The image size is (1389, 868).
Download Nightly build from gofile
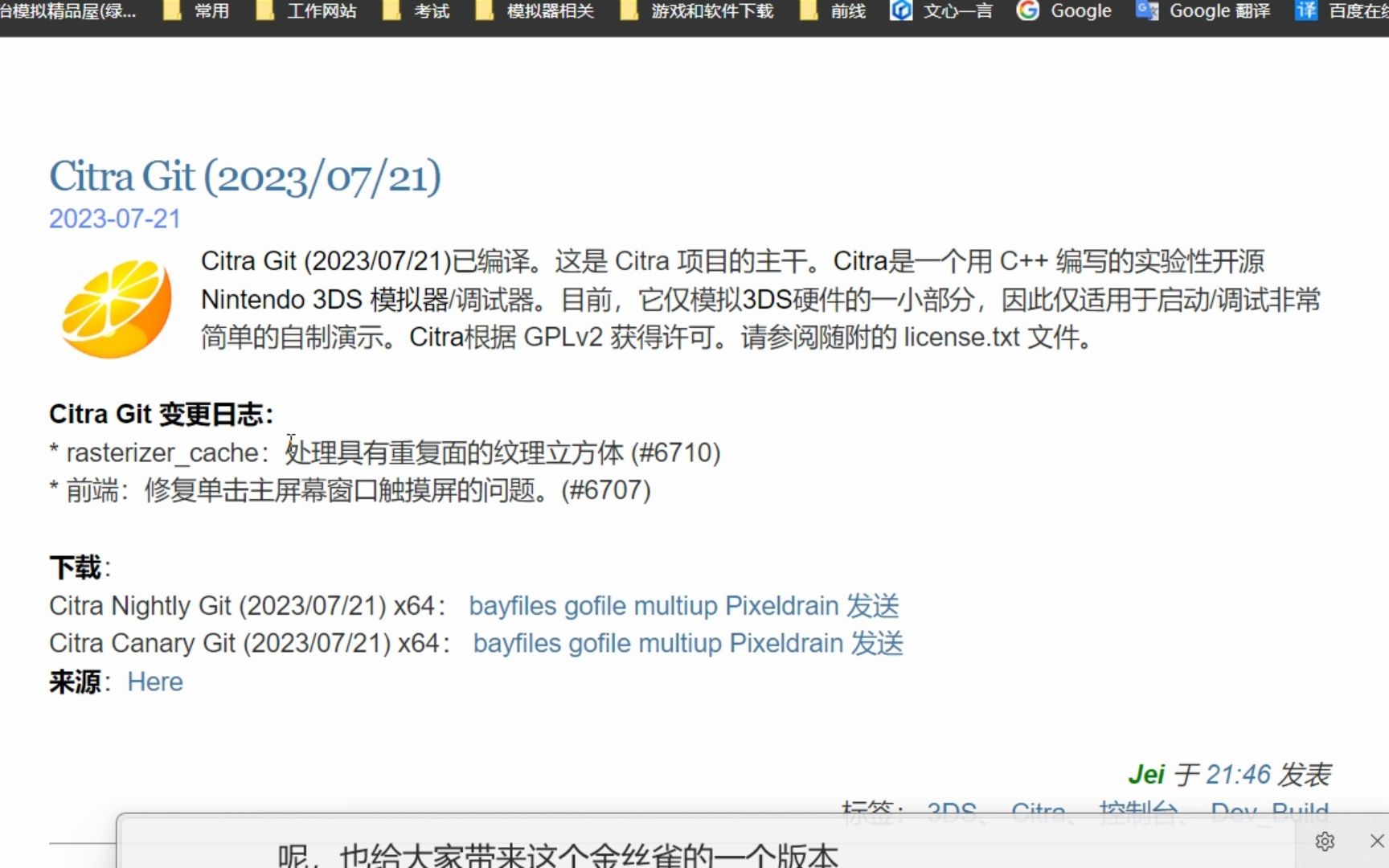point(595,606)
